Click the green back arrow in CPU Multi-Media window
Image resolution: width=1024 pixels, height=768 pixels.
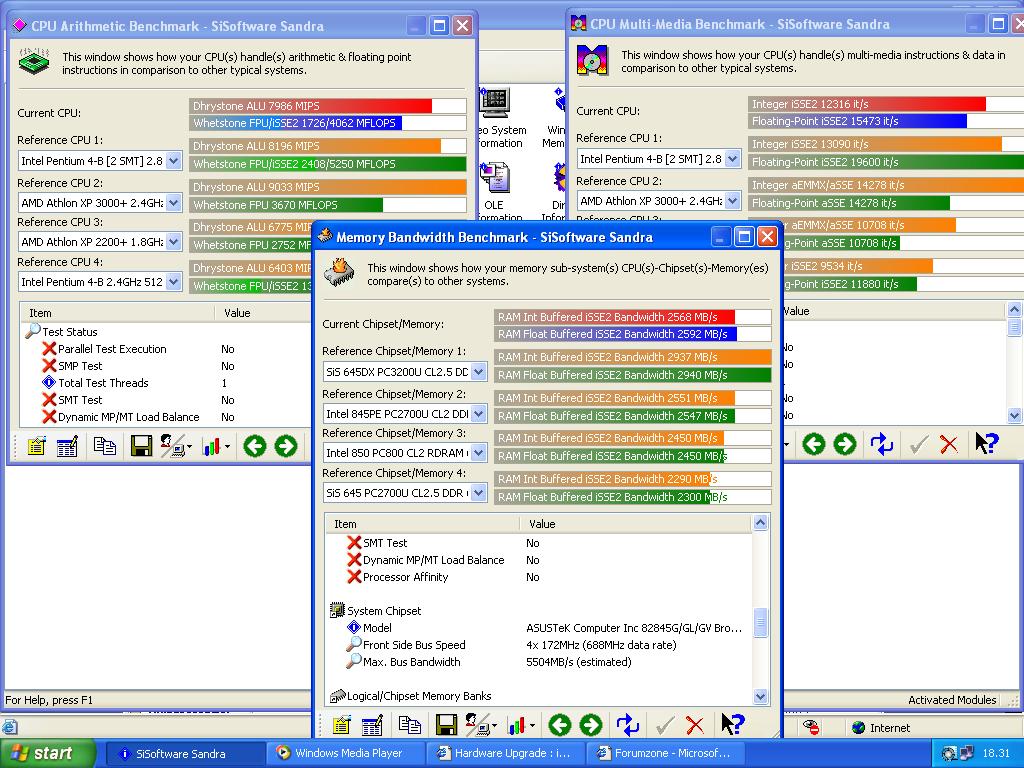point(814,445)
